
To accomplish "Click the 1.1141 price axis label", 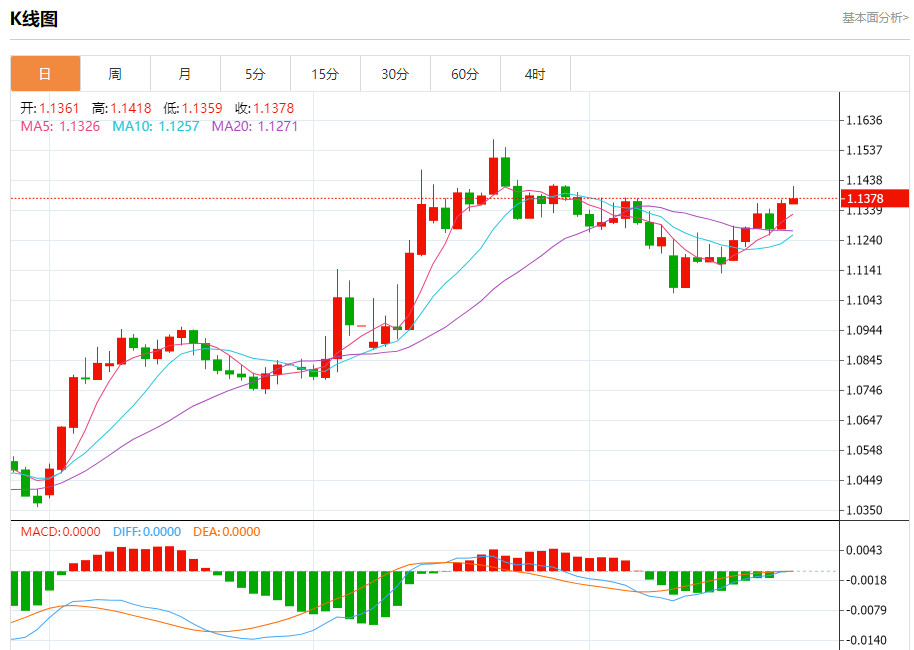I will click(864, 270).
